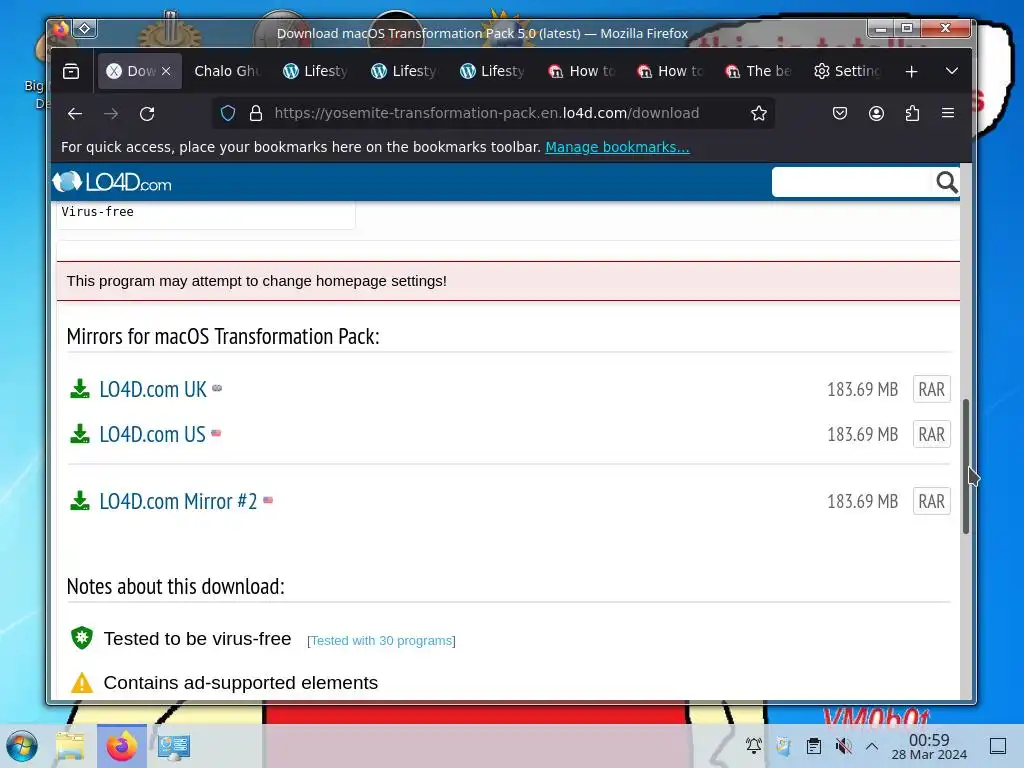1024x768 pixels.
Task: Click 'Tested to be virus-free' text
Action: 197,639
